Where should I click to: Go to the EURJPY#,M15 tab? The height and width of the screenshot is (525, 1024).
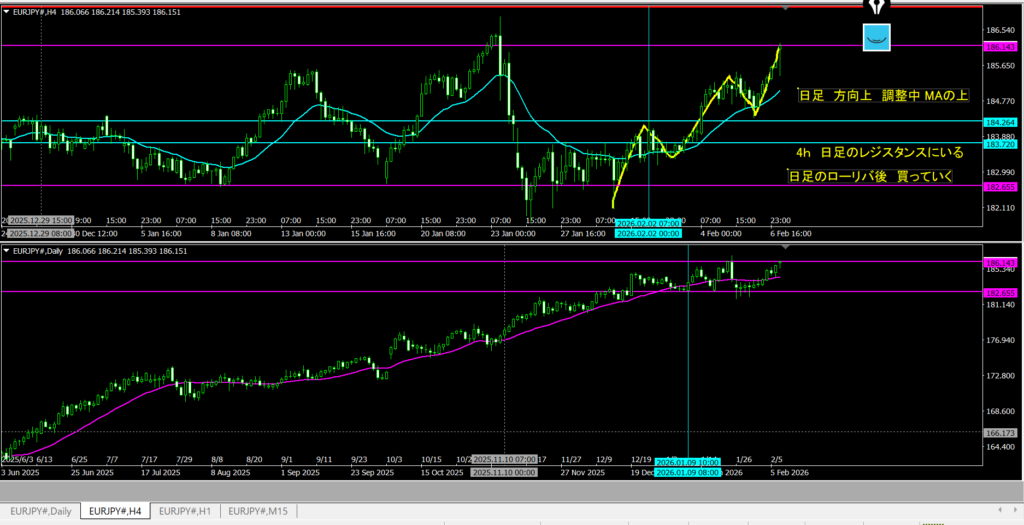(260, 510)
